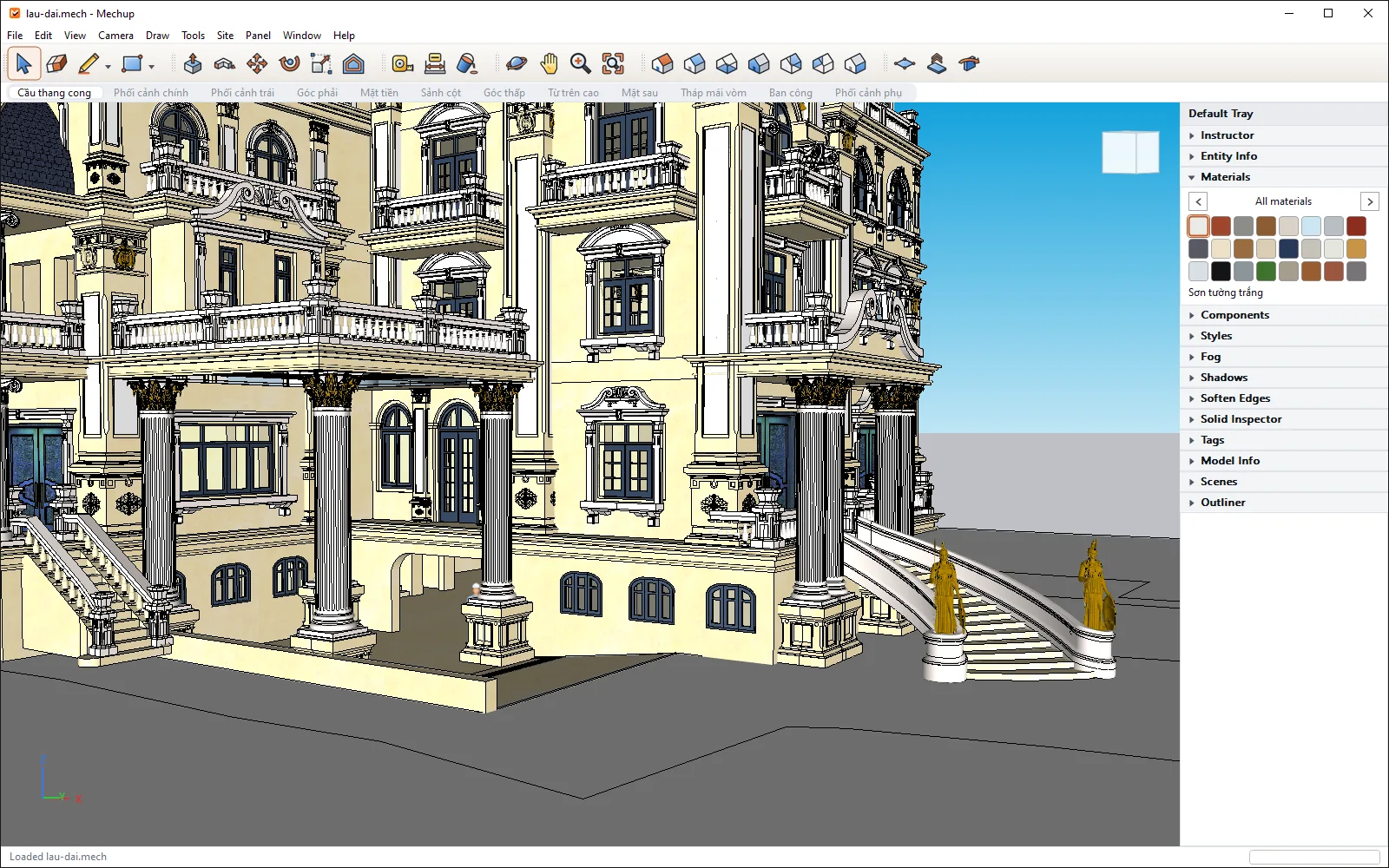Image resolution: width=1389 pixels, height=868 pixels.
Task: Open the Pencil tool dropdown arrow
Action: pos(108,66)
